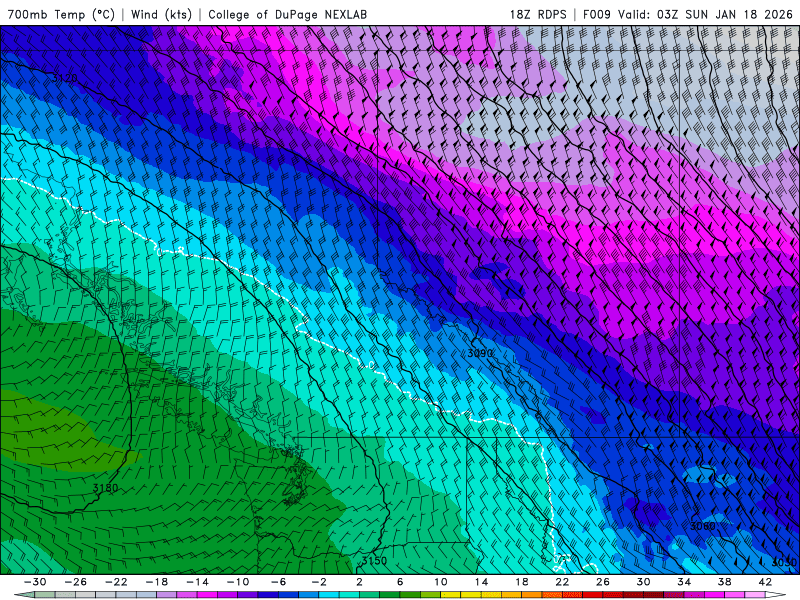This screenshot has height=600, width=800.
Task: Click the 3120 height contour label
Action: tap(65, 78)
